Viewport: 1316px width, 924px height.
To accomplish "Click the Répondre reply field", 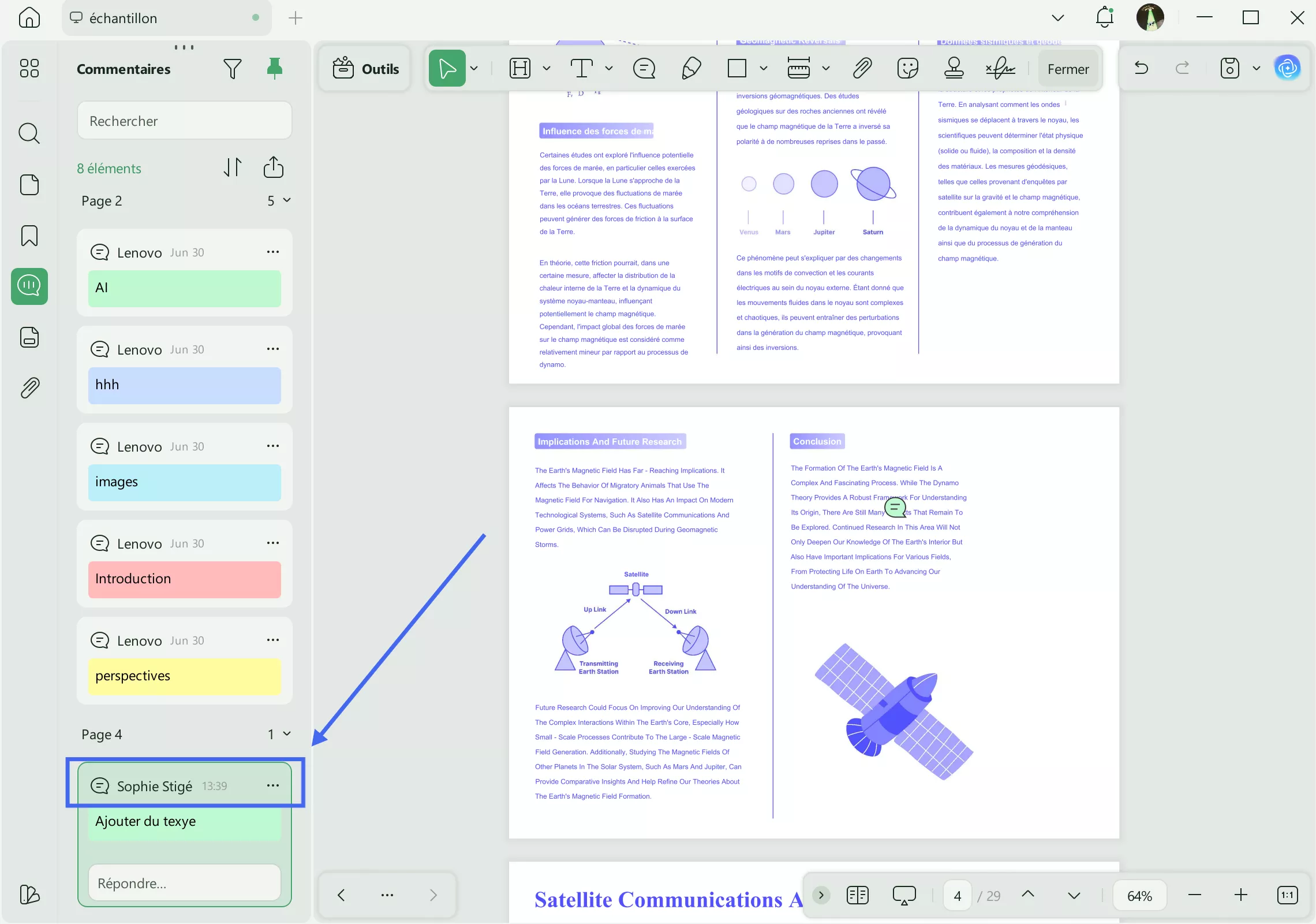I will coord(184,883).
